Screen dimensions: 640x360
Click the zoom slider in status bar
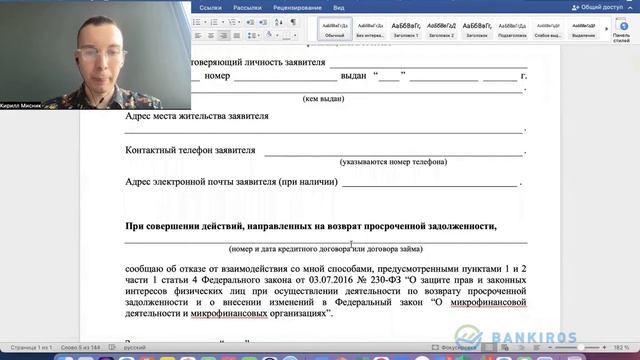point(577,347)
